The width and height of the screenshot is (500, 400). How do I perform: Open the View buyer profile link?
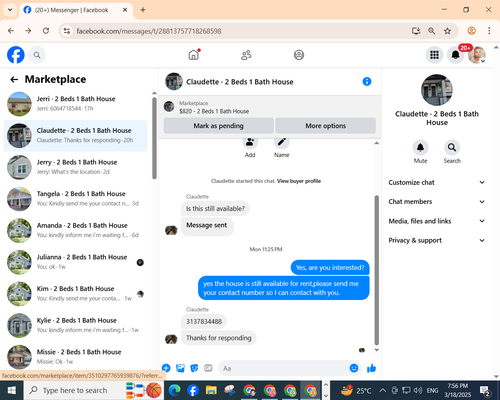click(299, 181)
